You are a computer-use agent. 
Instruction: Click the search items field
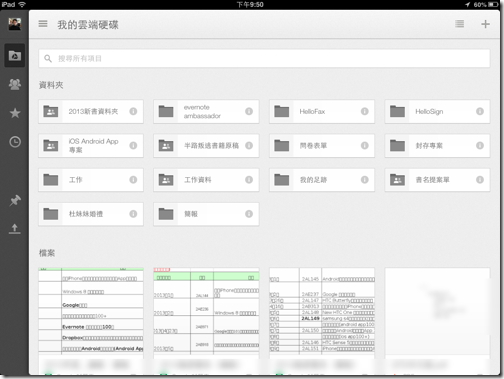[264, 59]
